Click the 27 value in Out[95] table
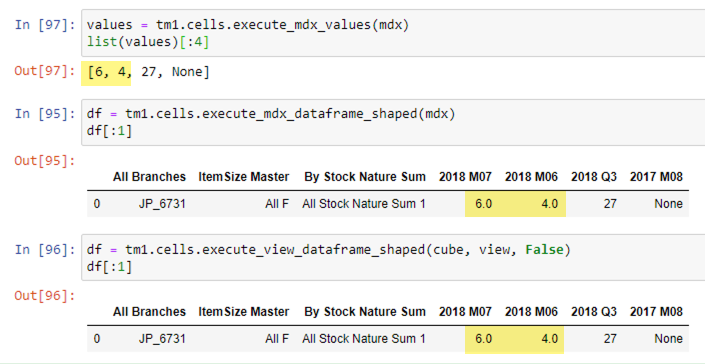 point(610,204)
